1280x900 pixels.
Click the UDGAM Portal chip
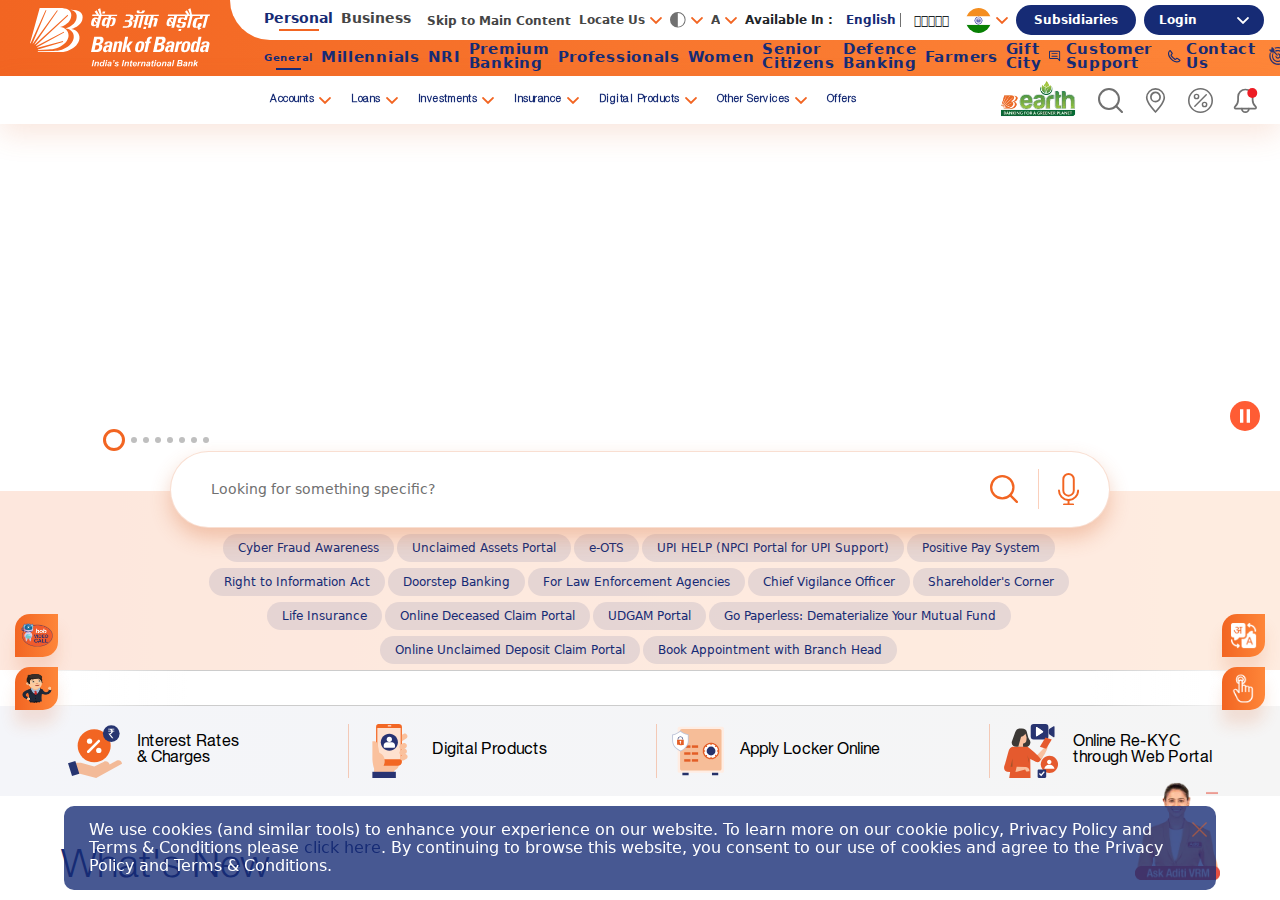pyautogui.click(x=649, y=616)
